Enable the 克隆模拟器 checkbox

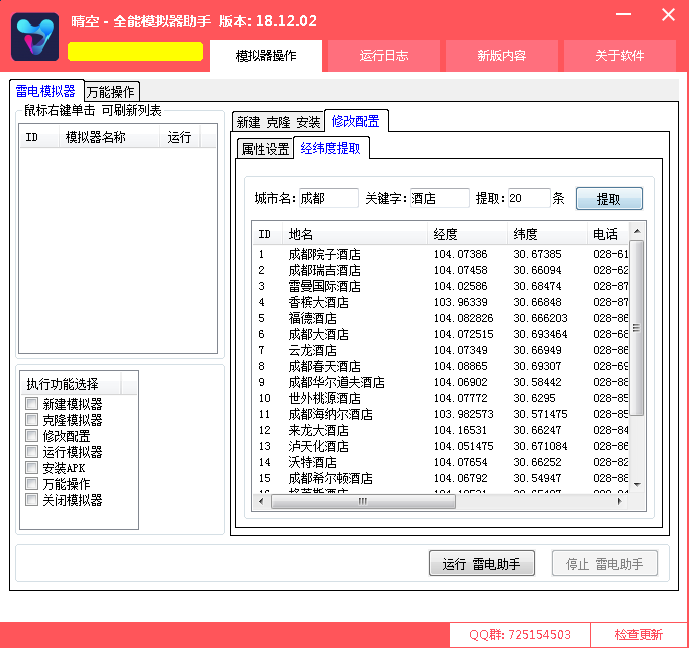pyautogui.click(x=32, y=420)
